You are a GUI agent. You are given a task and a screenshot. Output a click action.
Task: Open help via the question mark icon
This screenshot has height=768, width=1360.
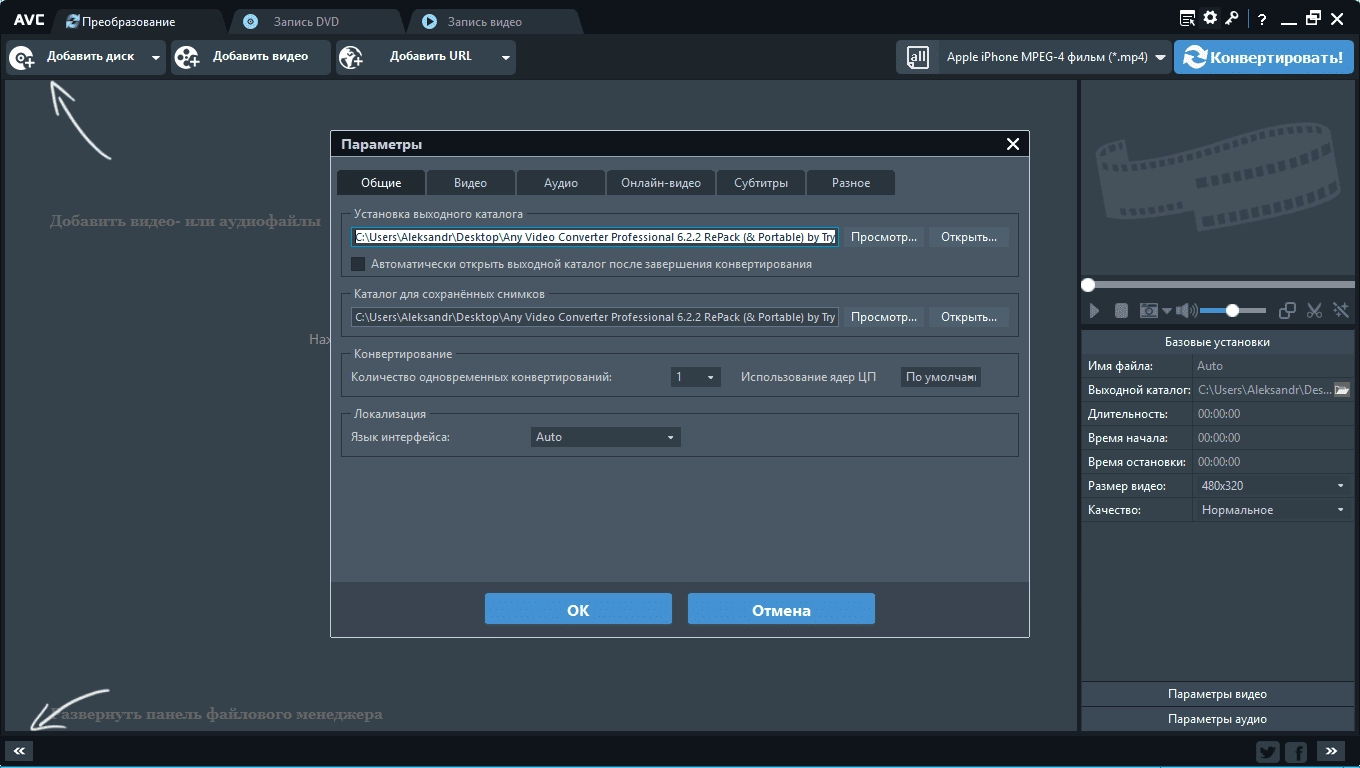tap(1262, 19)
